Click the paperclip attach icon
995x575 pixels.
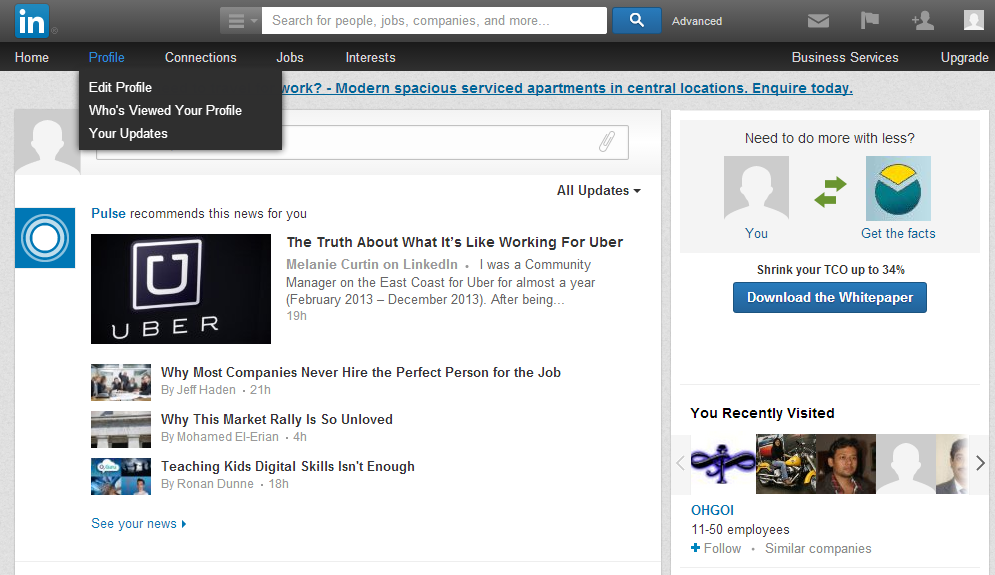pos(607,142)
